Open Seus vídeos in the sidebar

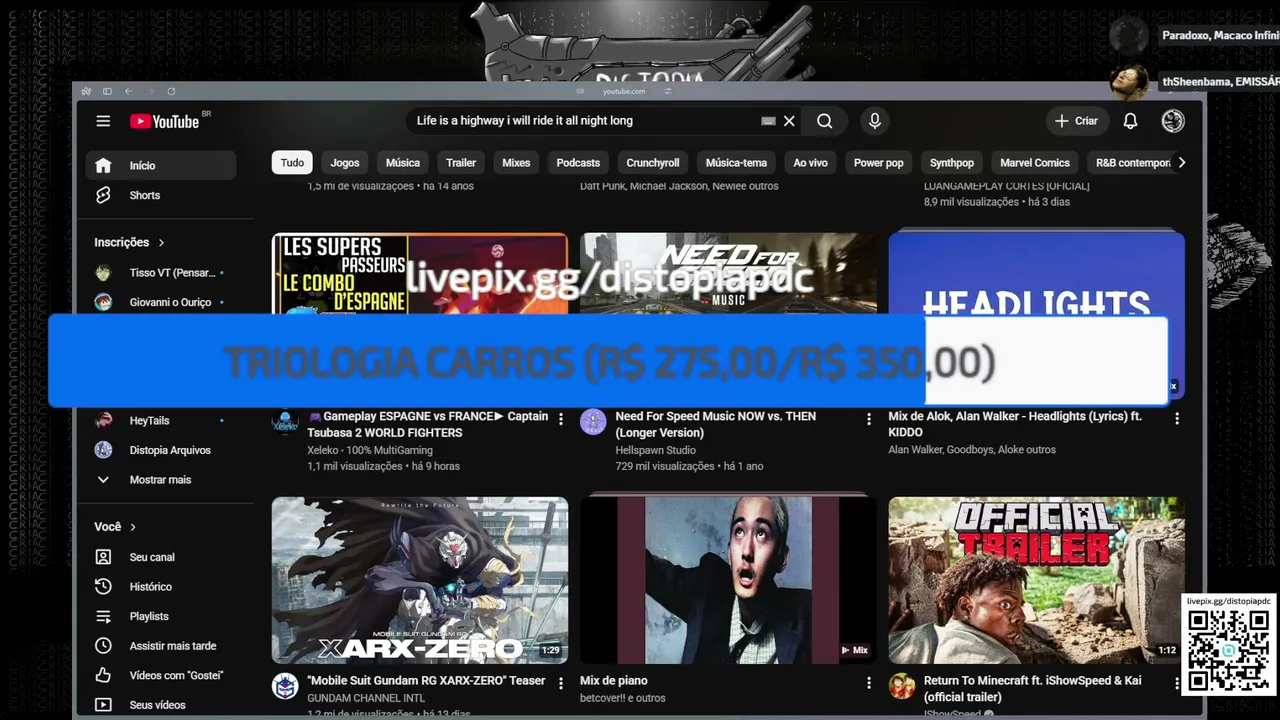point(161,705)
